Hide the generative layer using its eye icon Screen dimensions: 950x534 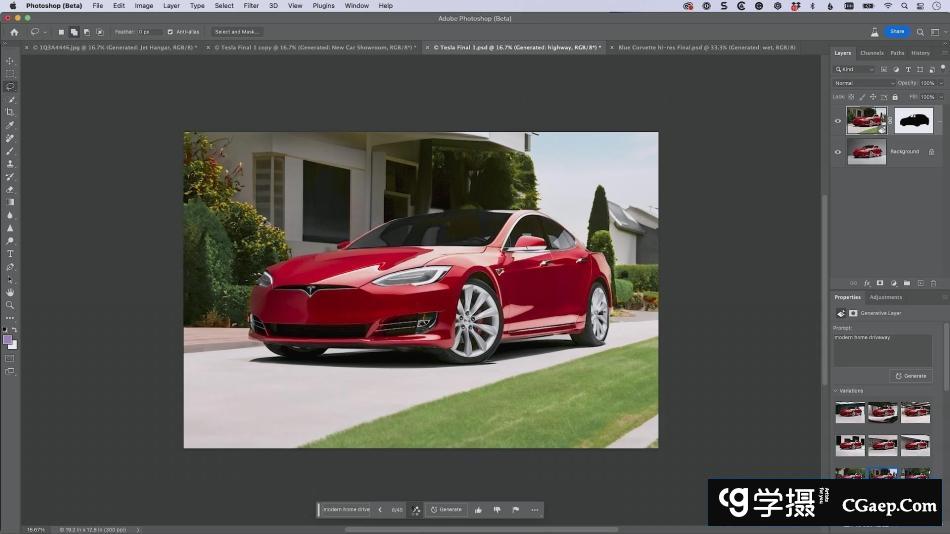(x=838, y=121)
